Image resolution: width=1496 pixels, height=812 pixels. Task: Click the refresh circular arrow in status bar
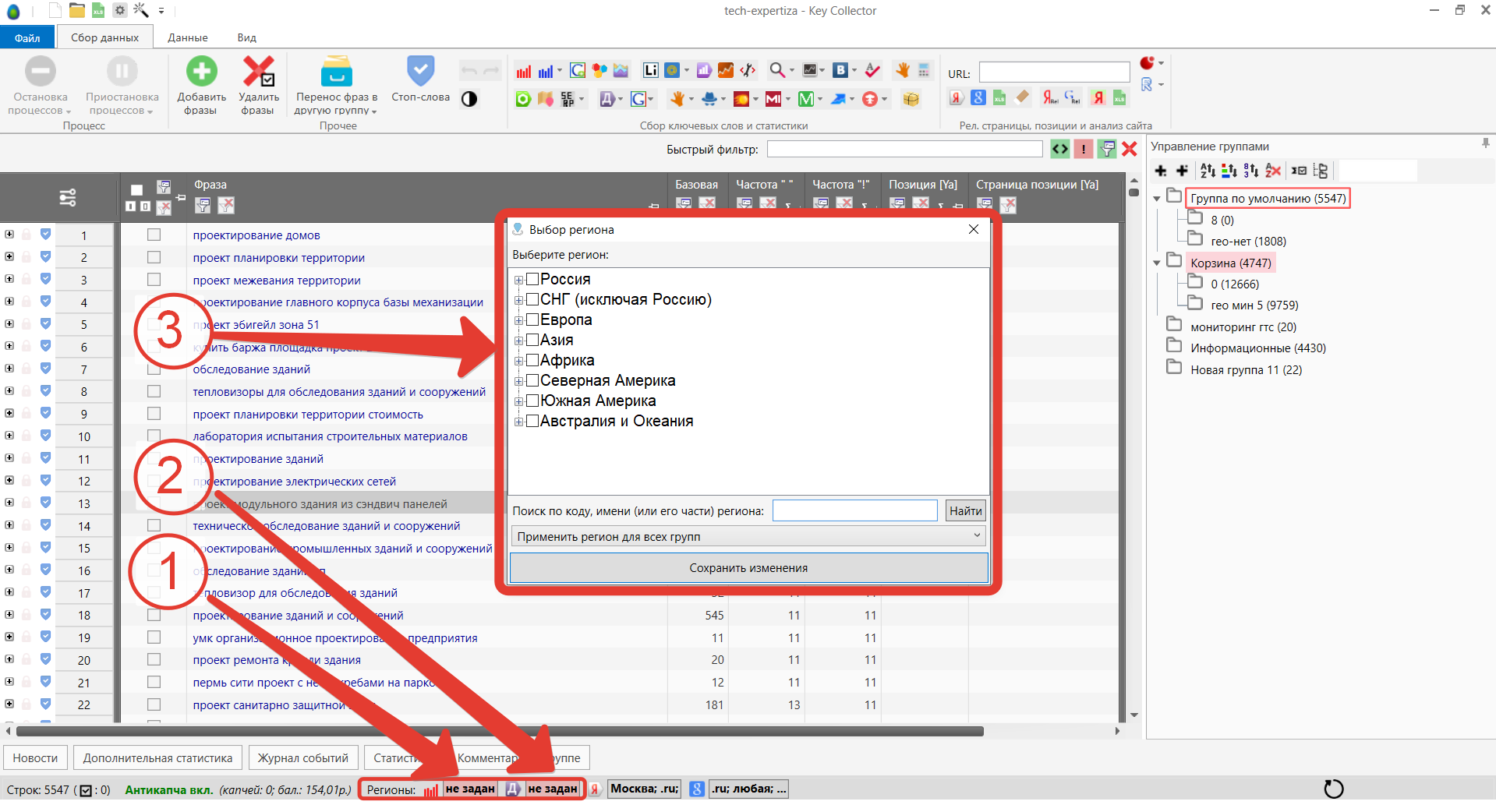tap(1334, 789)
